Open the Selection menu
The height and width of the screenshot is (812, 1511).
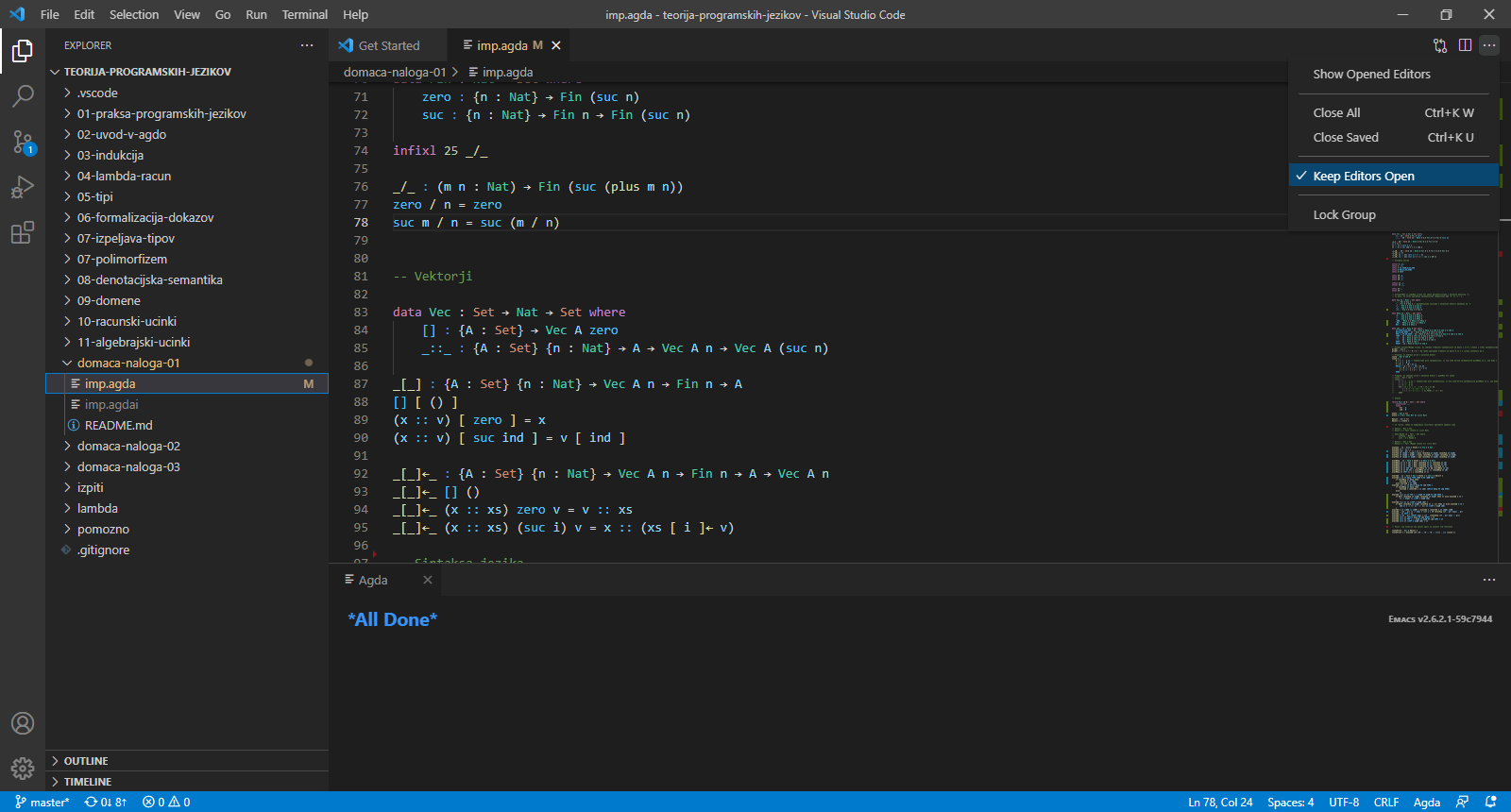[x=134, y=14]
